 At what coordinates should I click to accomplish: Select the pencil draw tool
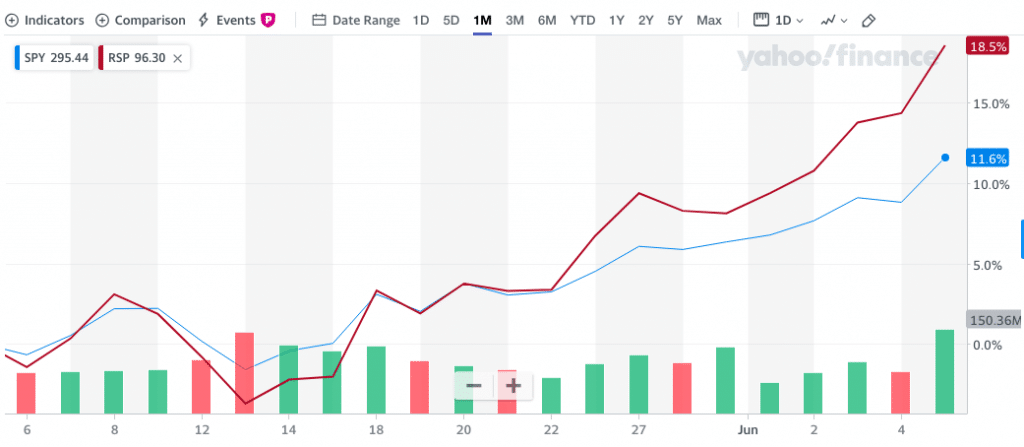tap(868, 21)
